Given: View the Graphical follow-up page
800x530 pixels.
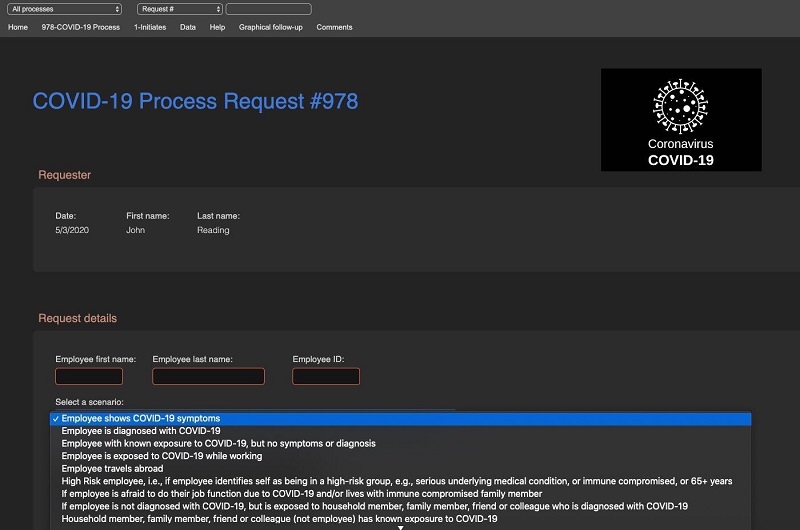Looking at the screenshot, I should tap(270, 27).
